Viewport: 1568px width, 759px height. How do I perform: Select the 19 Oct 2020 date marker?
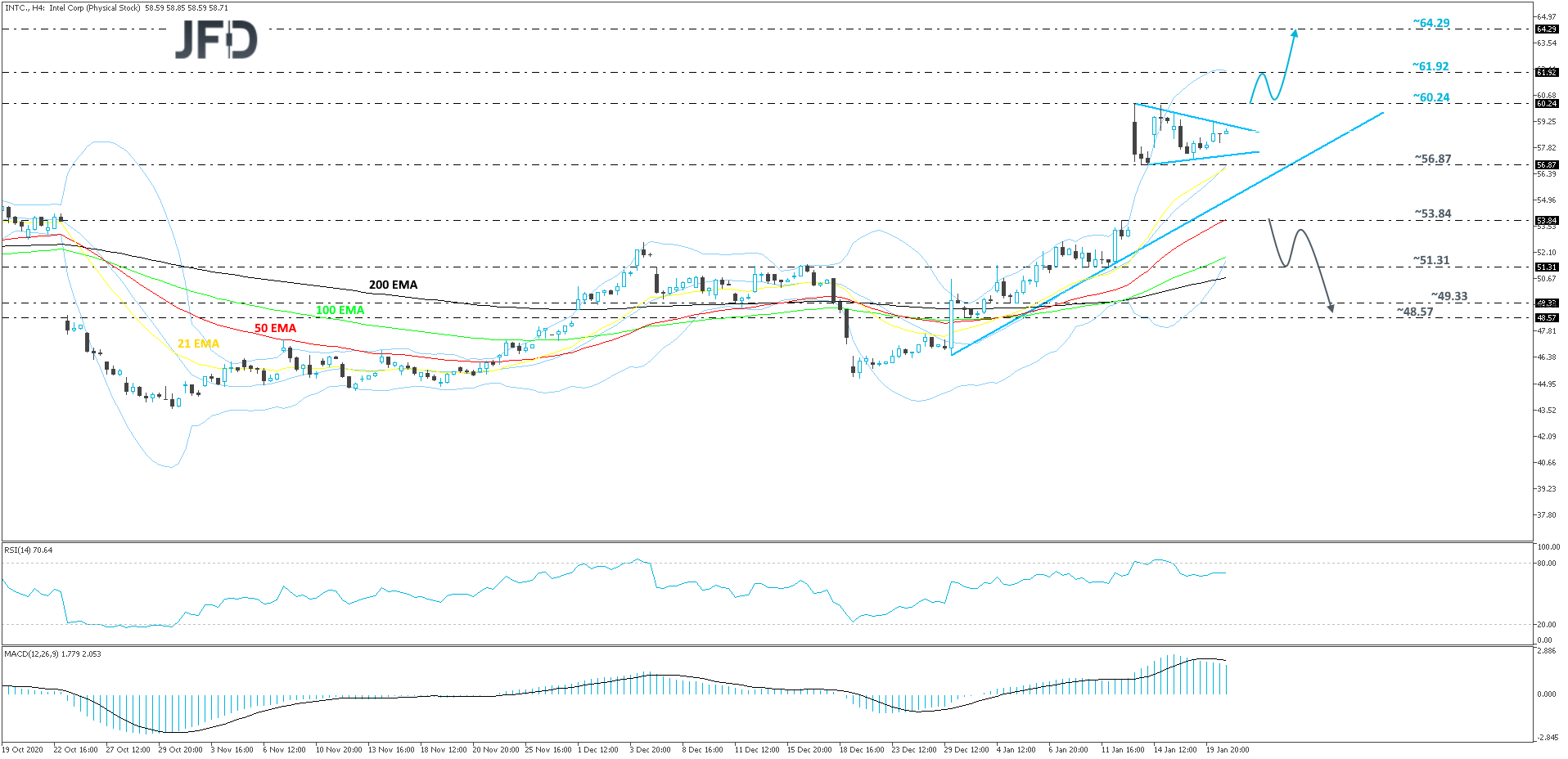tap(23, 749)
